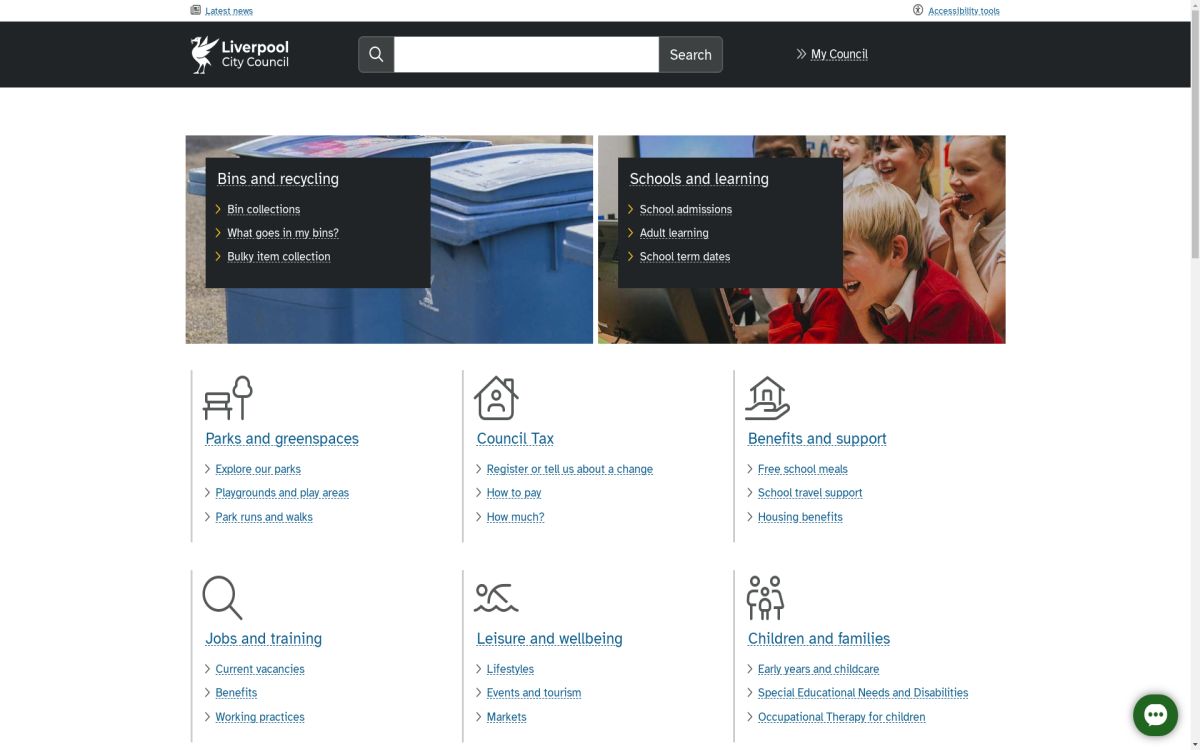1200x750 pixels.
Task: Click the Accessibility tools person icon
Action: coord(918,10)
